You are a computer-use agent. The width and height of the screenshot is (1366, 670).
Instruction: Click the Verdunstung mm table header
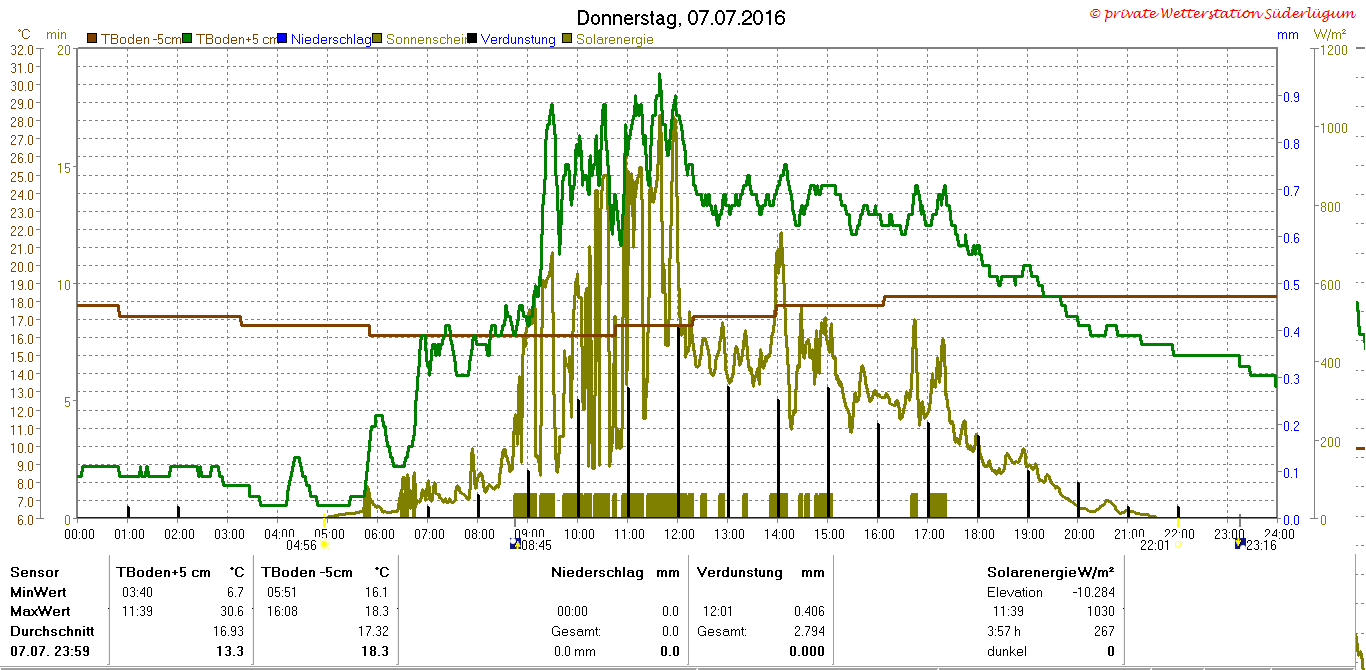[x=761, y=573]
